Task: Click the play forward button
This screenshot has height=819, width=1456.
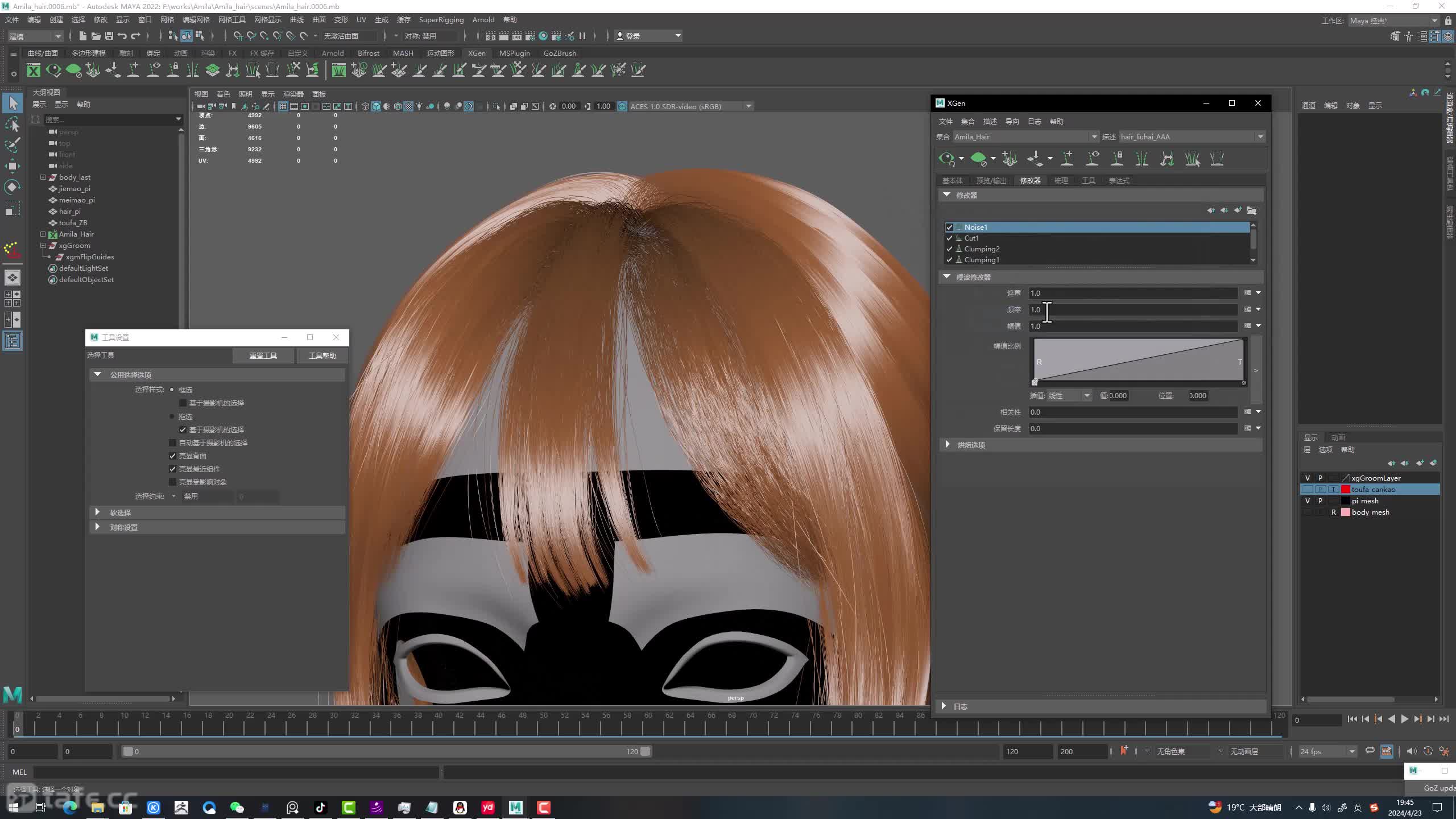Action: point(1404,719)
